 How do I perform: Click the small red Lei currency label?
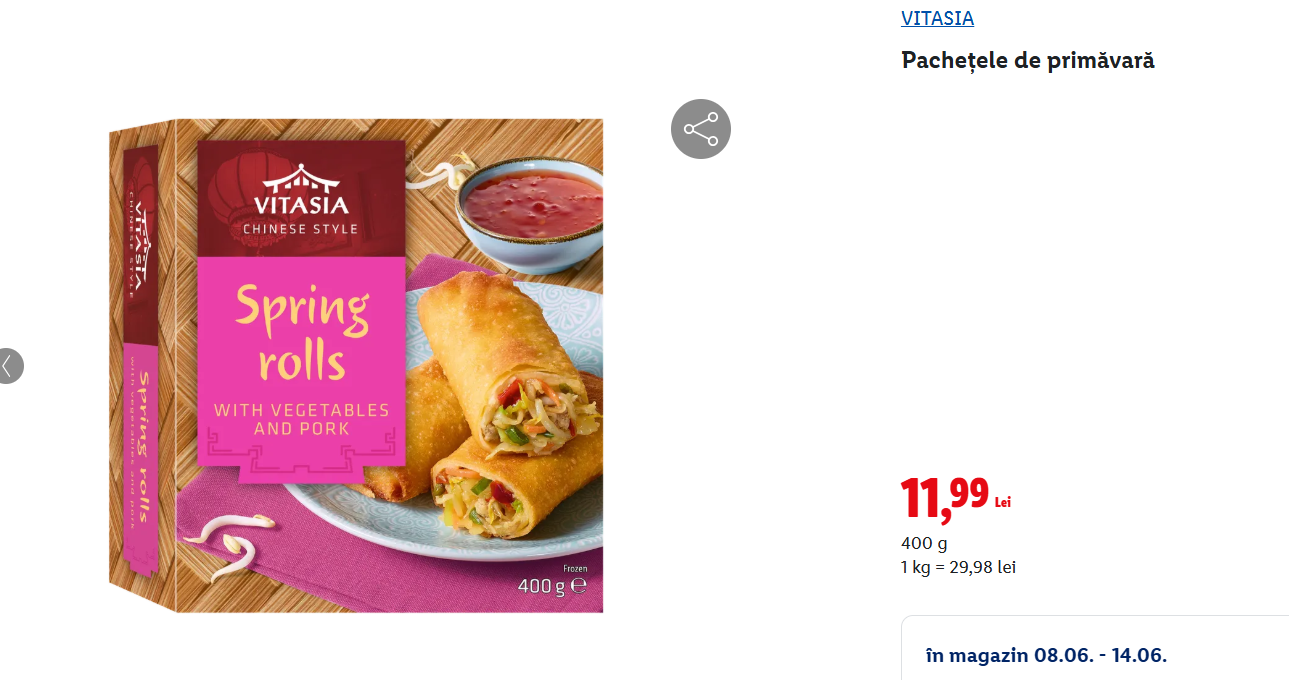coord(1003,502)
